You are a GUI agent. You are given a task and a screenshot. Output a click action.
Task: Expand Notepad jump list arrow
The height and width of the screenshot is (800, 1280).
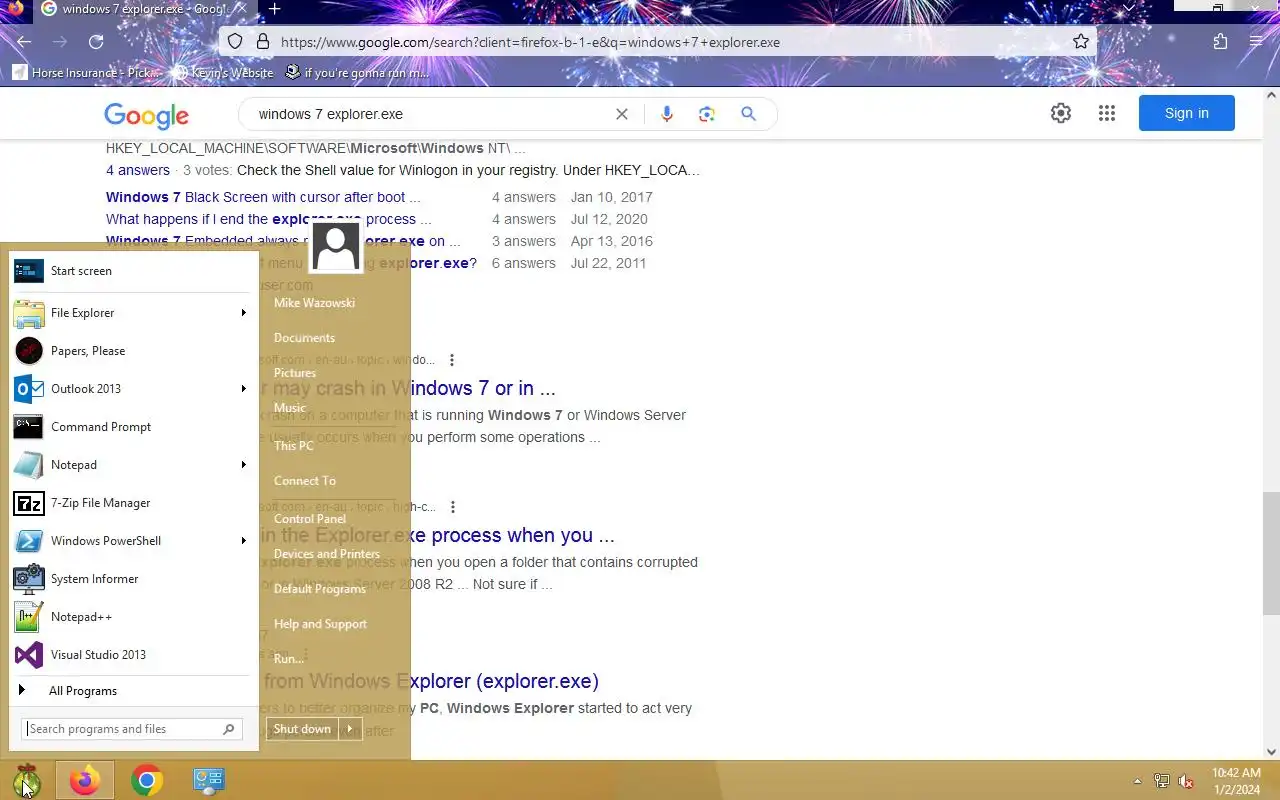[243, 465]
